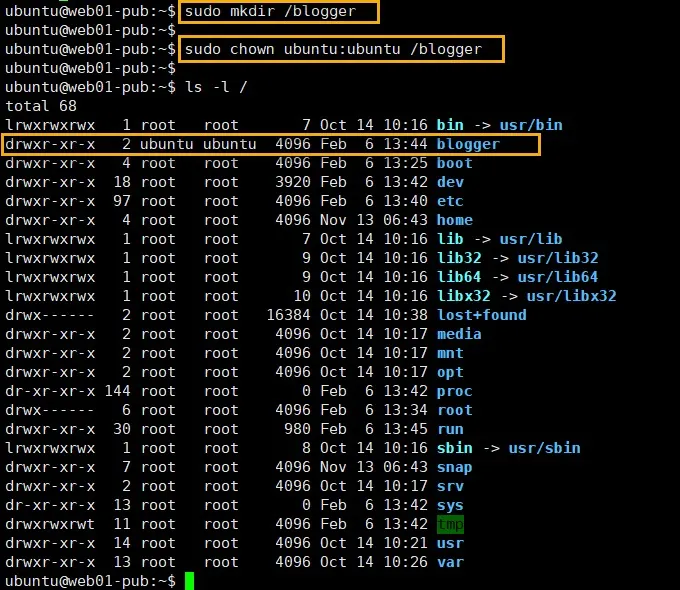Select the 'lost+found' directory entry
The image size is (680, 590).
(x=481, y=315)
